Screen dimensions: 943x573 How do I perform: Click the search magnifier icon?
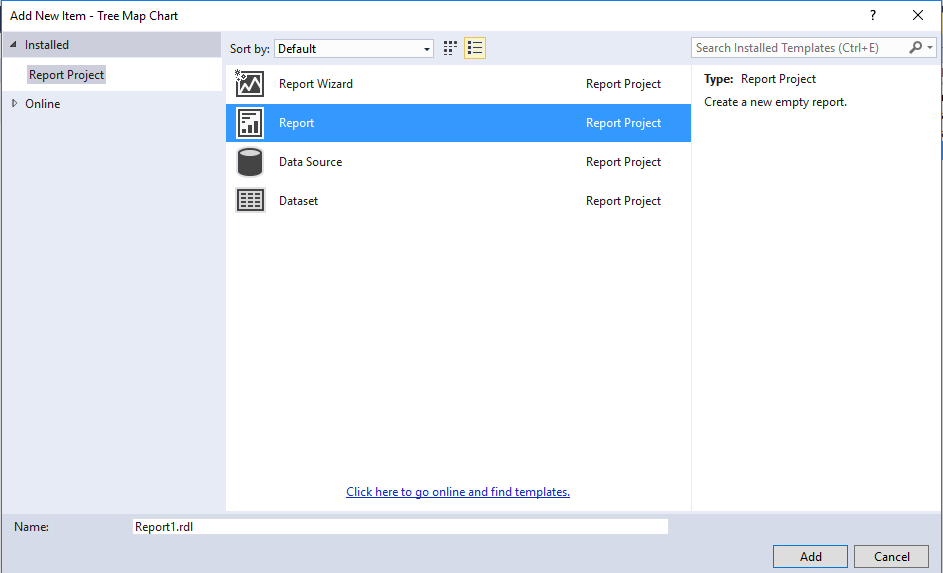click(x=915, y=47)
